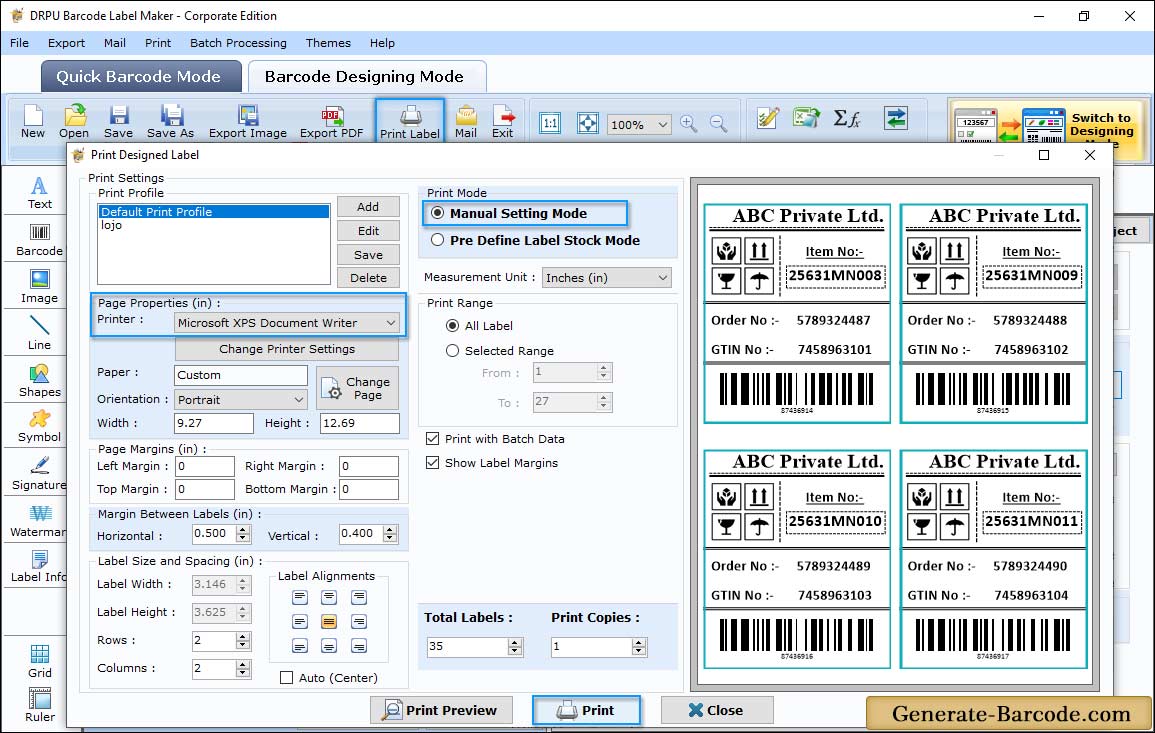This screenshot has height=733, width=1155.
Task: Select the Signature tool in sidebar
Action: (x=40, y=474)
